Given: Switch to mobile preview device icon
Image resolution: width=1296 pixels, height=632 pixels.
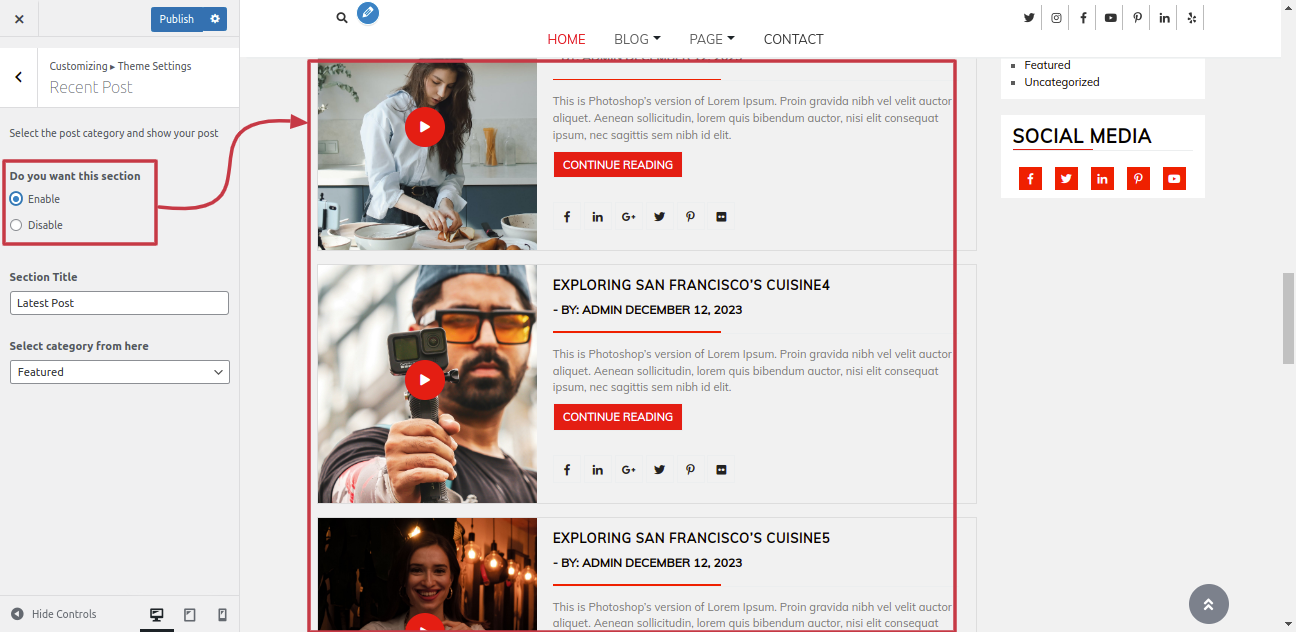Looking at the screenshot, I should 222,615.
